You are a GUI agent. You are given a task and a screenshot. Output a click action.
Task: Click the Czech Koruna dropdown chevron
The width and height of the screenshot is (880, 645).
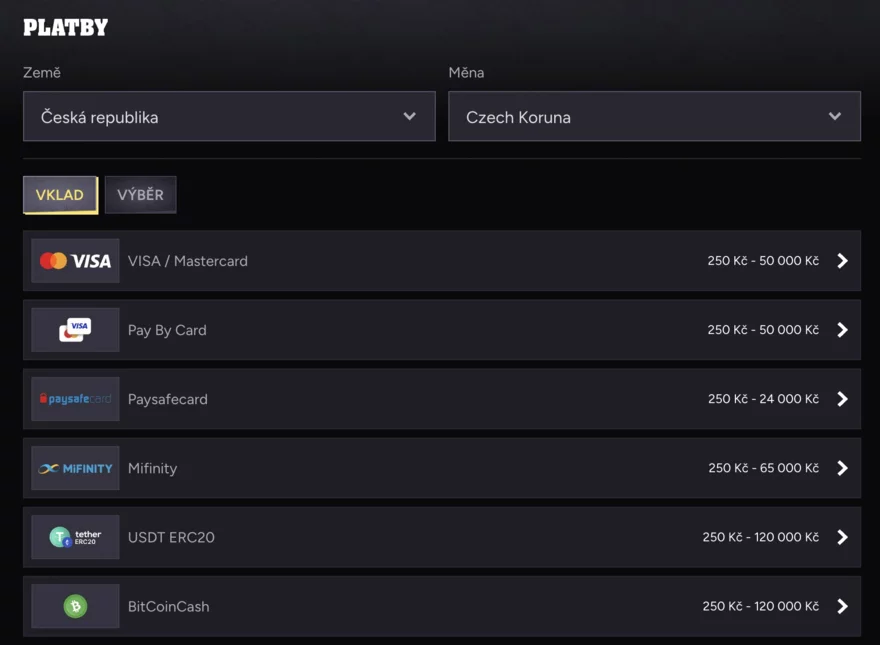coord(835,116)
